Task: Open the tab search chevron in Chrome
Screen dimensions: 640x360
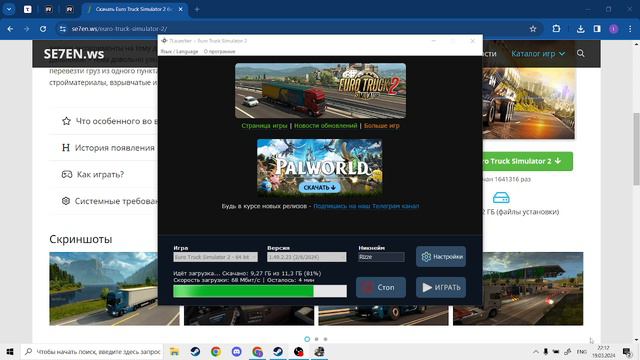Action: point(9,9)
